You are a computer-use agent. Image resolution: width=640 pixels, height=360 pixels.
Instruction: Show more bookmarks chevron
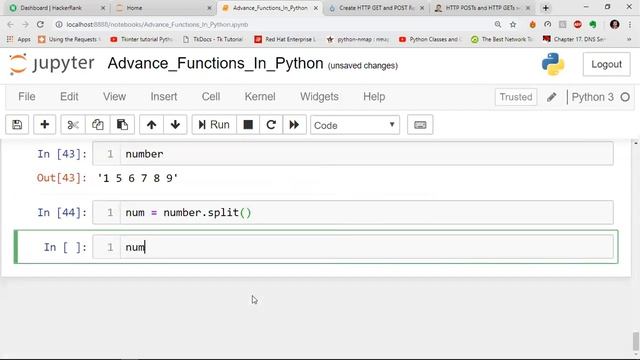point(629,39)
